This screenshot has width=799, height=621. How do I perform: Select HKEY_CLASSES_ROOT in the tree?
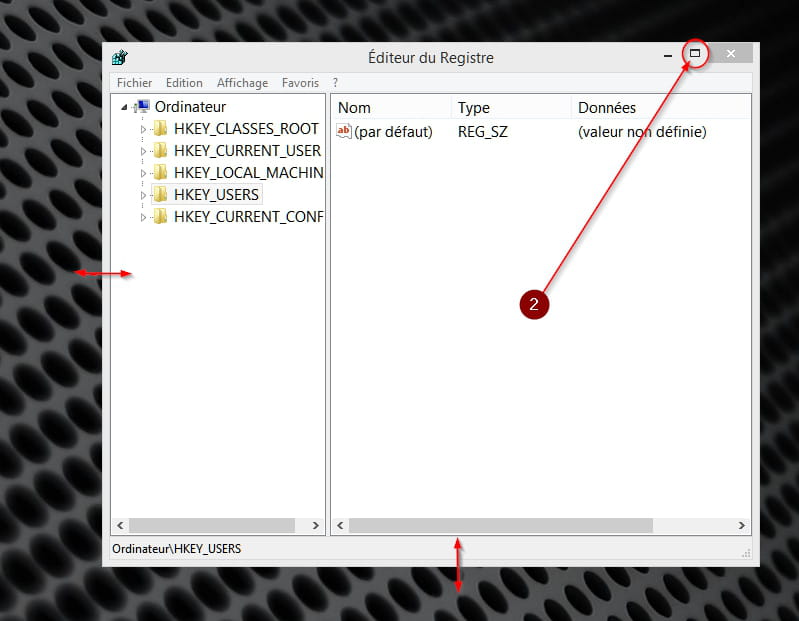[x=246, y=129]
